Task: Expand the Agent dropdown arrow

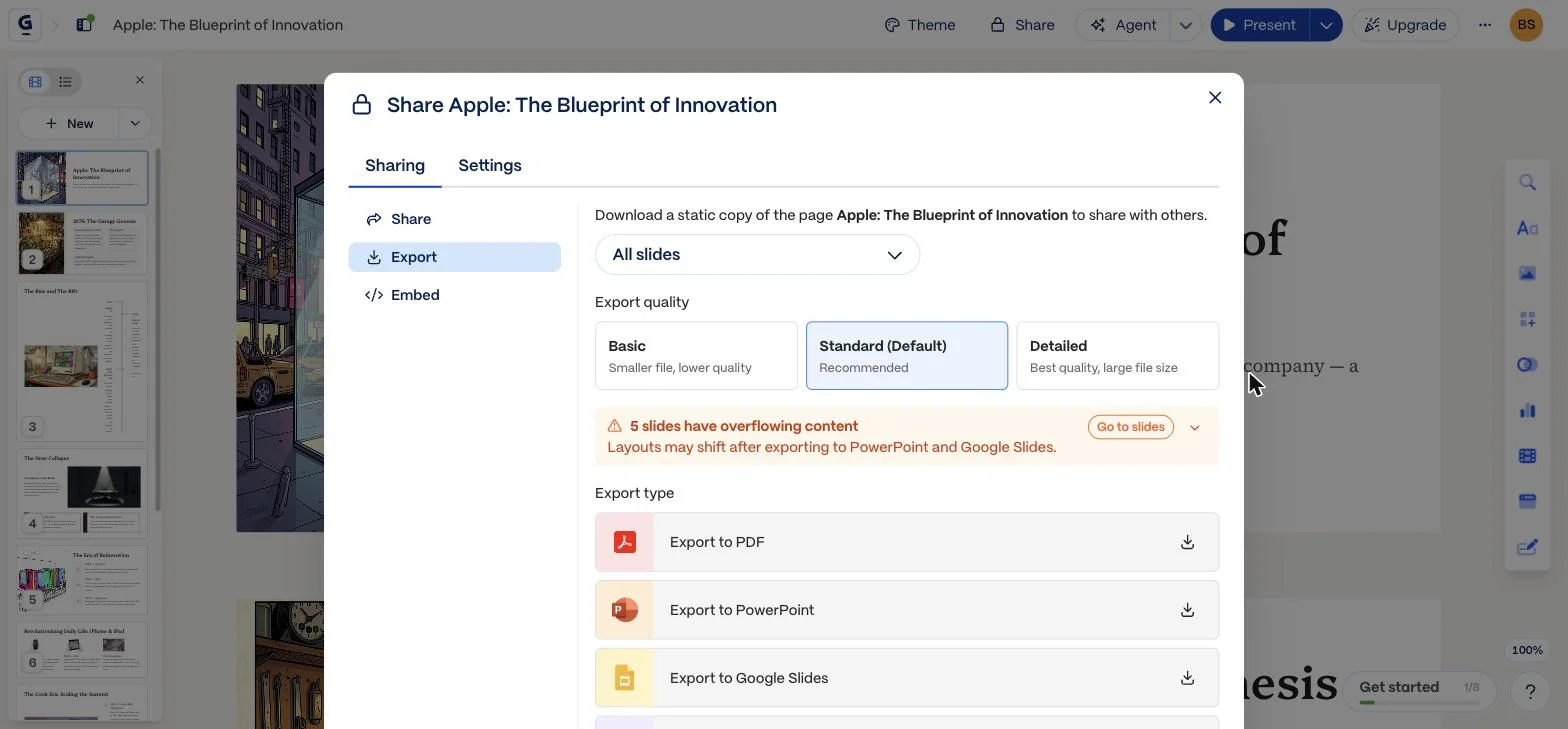Action: click(1185, 25)
